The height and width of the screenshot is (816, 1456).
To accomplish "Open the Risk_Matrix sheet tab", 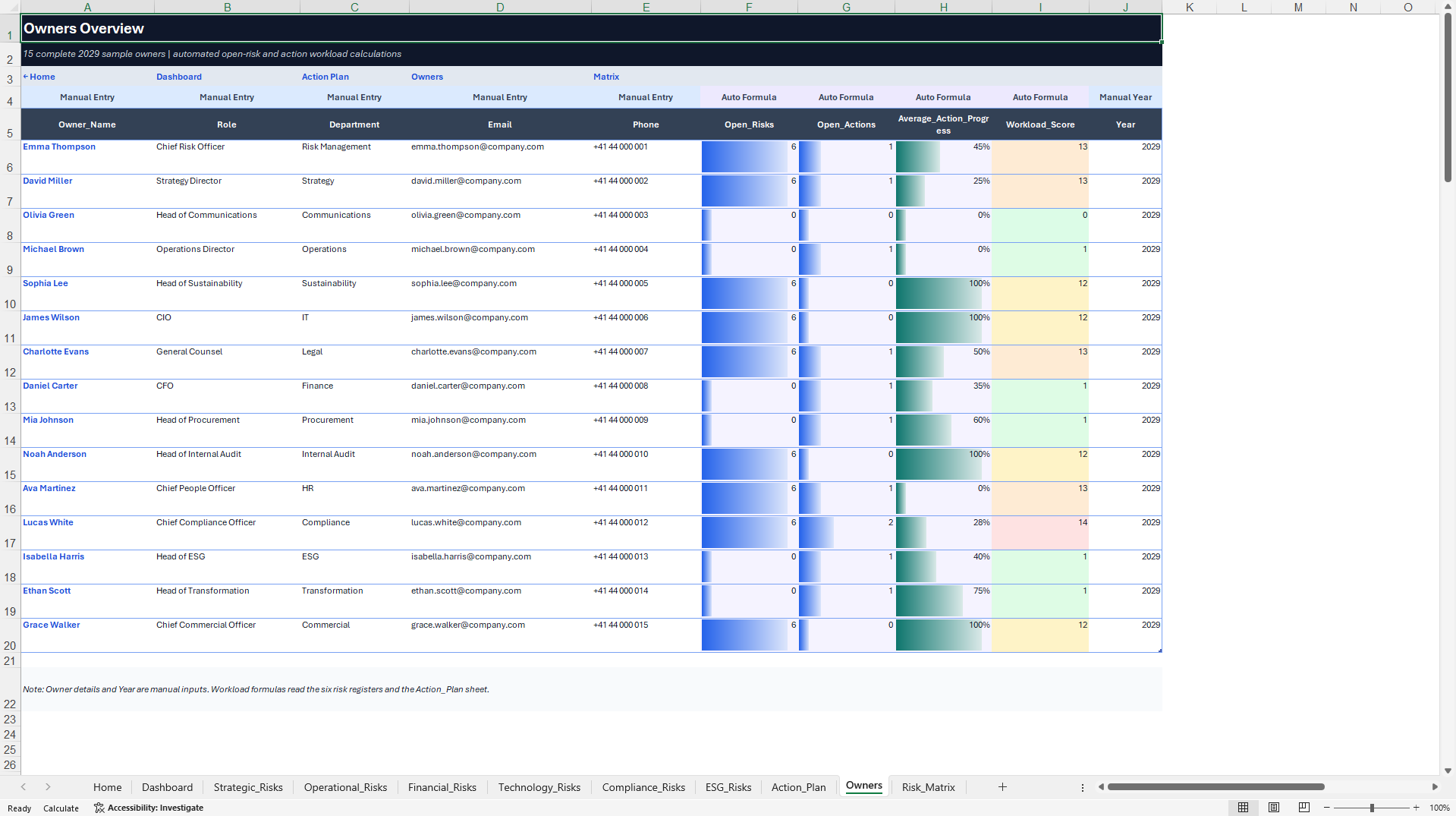I will click(928, 787).
